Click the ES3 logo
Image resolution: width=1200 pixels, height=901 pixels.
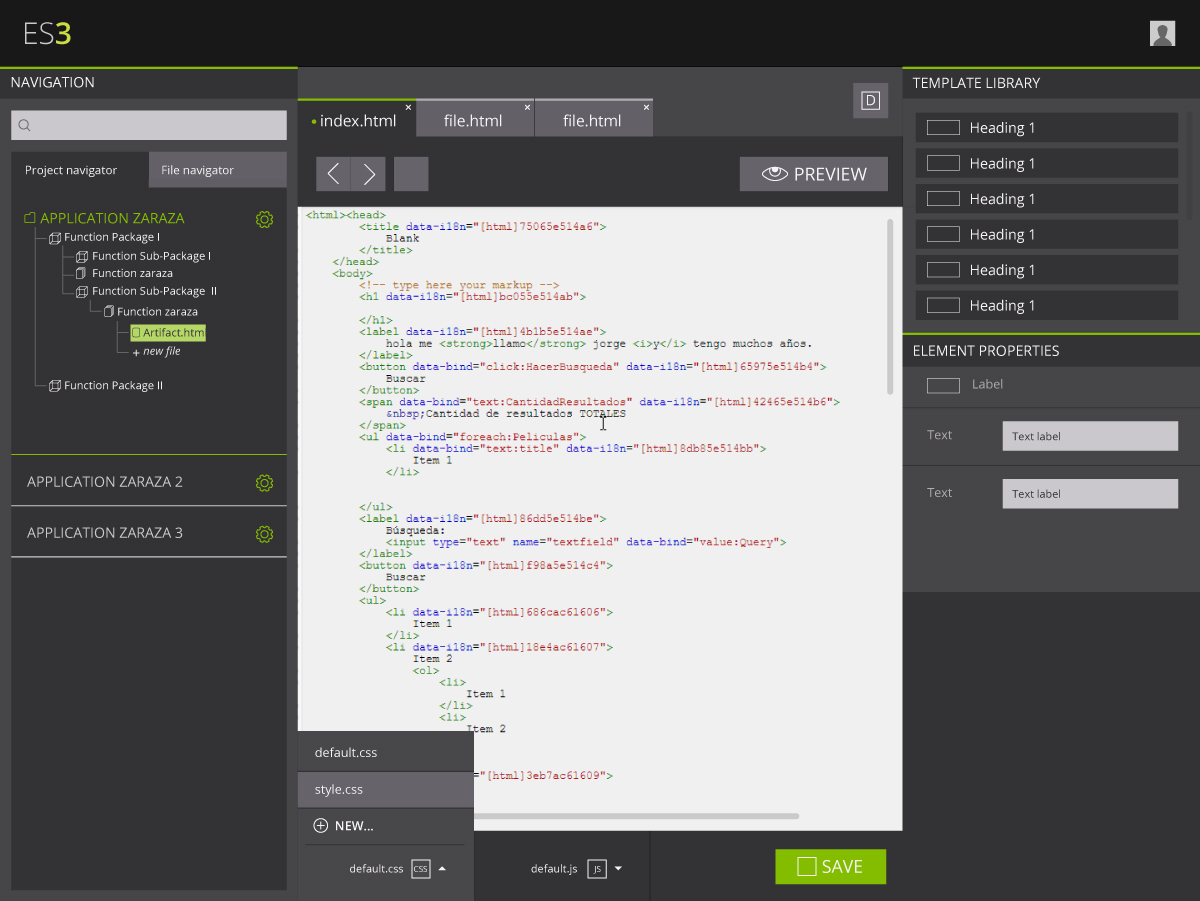(x=47, y=34)
